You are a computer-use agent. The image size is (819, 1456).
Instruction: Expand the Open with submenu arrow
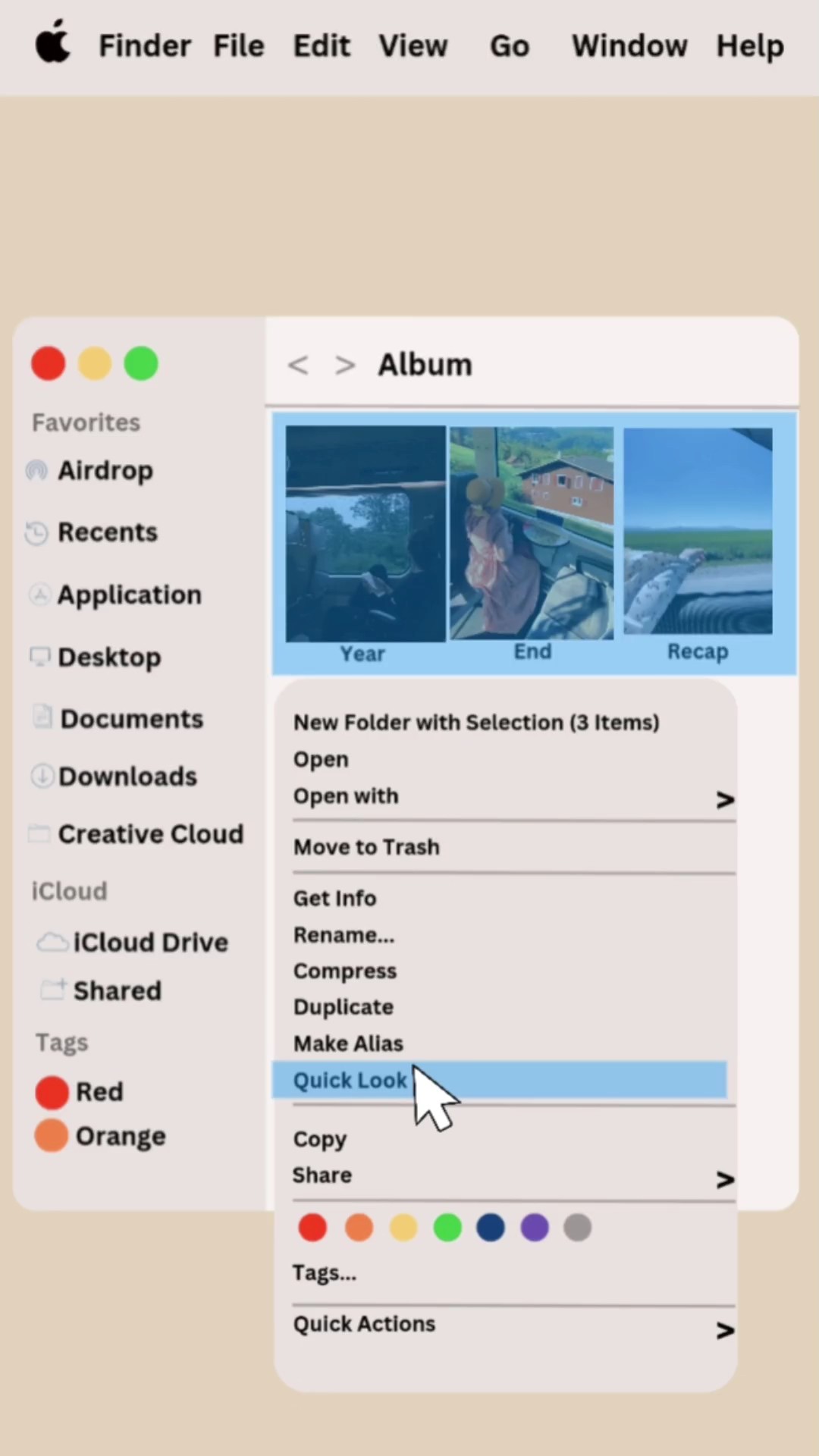[724, 799]
